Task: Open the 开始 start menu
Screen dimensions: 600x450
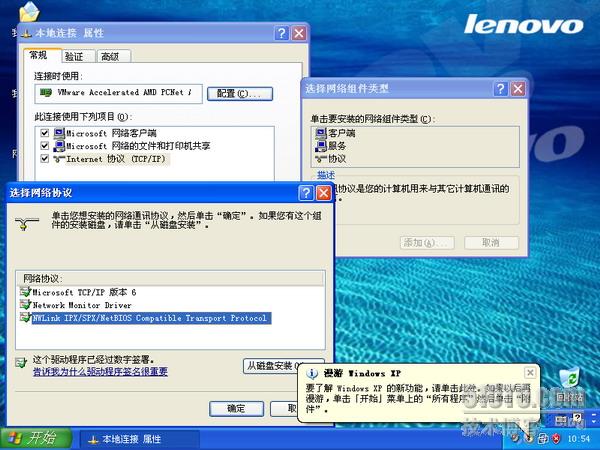Action: coord(36,439)
